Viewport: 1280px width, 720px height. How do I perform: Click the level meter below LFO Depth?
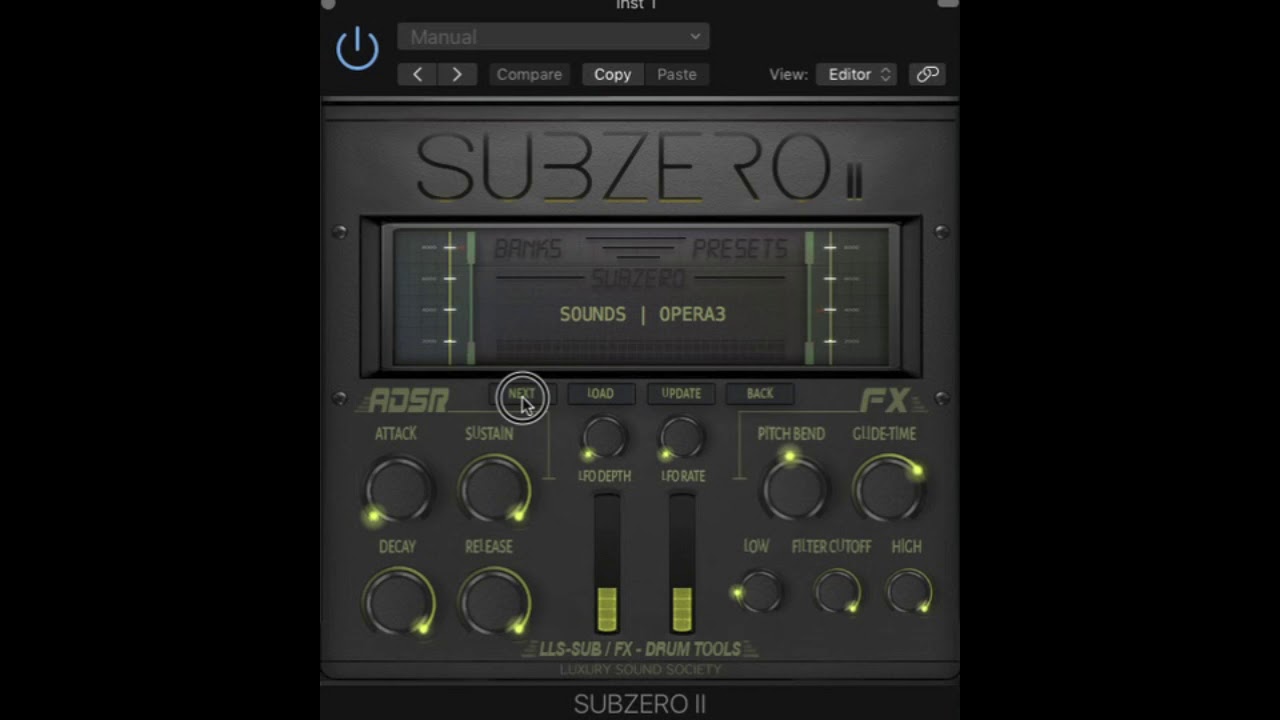coord(607,565)
